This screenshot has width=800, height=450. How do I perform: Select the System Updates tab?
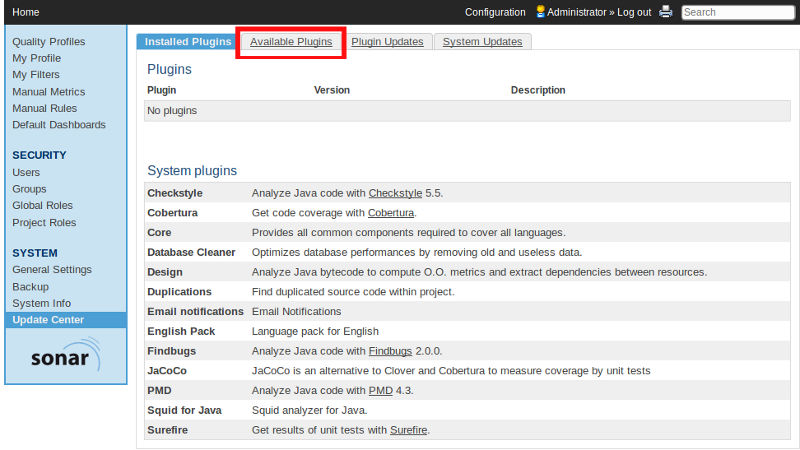pyautogui.click(x=482, y=41)
